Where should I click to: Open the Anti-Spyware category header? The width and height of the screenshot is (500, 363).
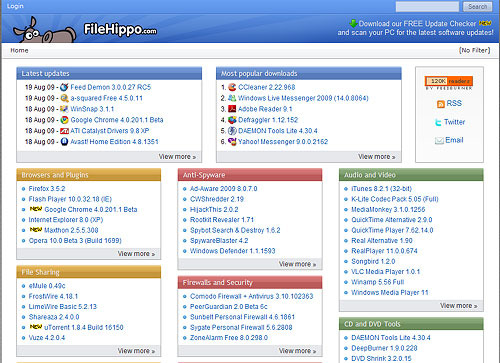click(204, 175)
